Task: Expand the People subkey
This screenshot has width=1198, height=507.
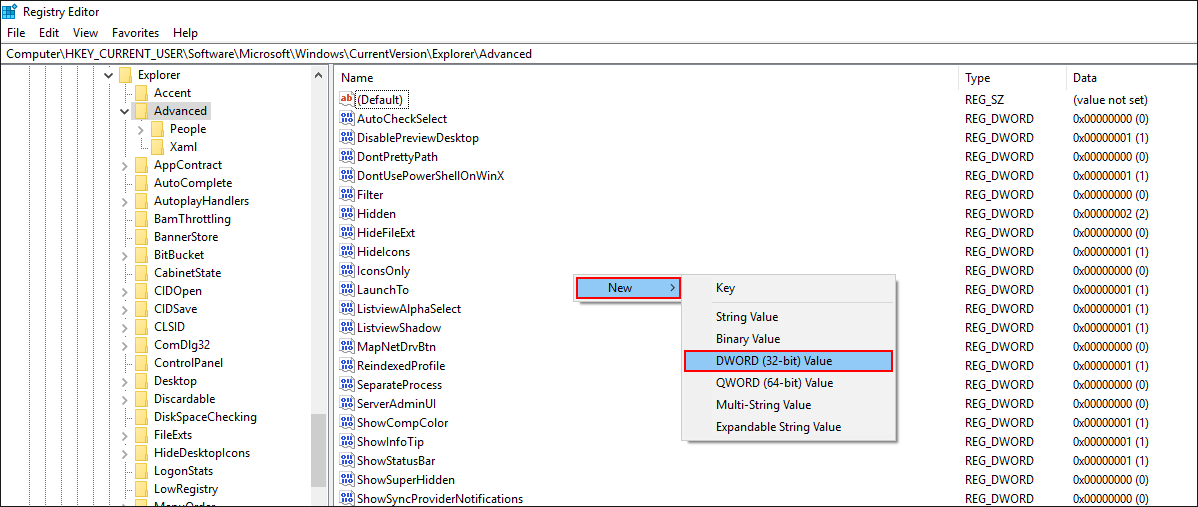Action: coord(141,129)
